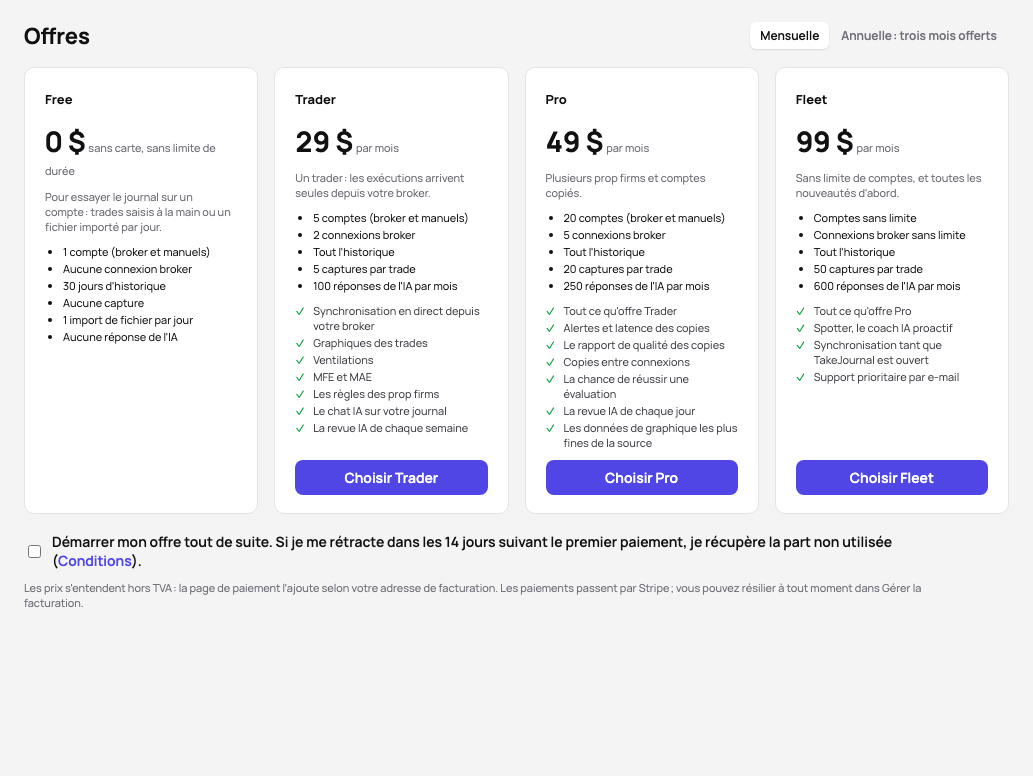Click '20 captures par trade' item
The height and width of the screenshot is (776, 1033).
click(x=617, y=269)
